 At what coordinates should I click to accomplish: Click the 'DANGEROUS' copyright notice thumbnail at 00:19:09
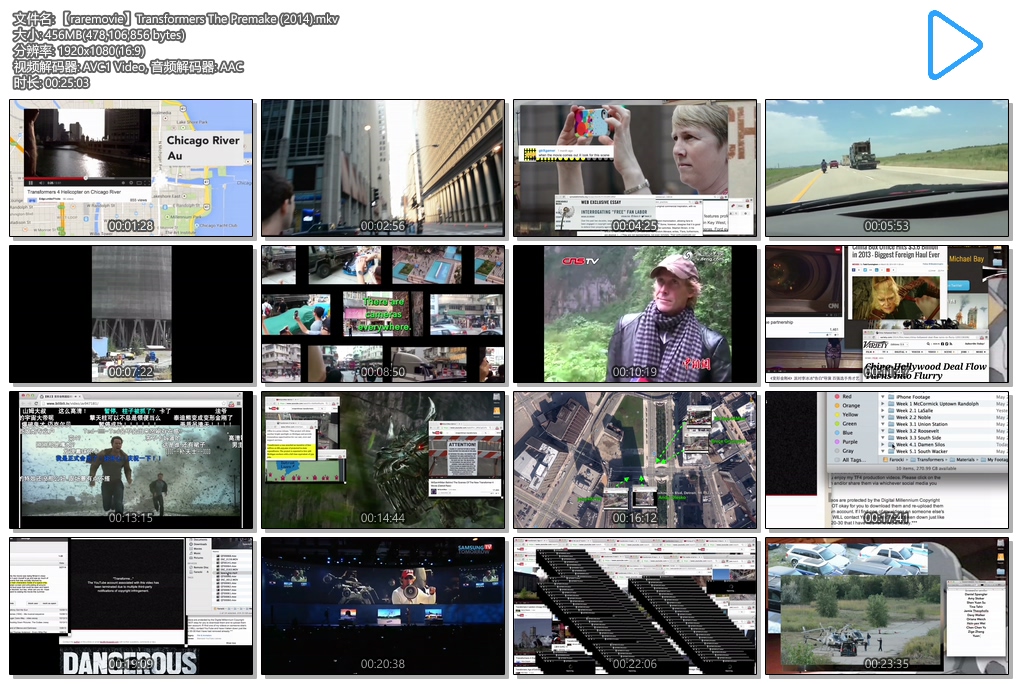pos(131,606)
